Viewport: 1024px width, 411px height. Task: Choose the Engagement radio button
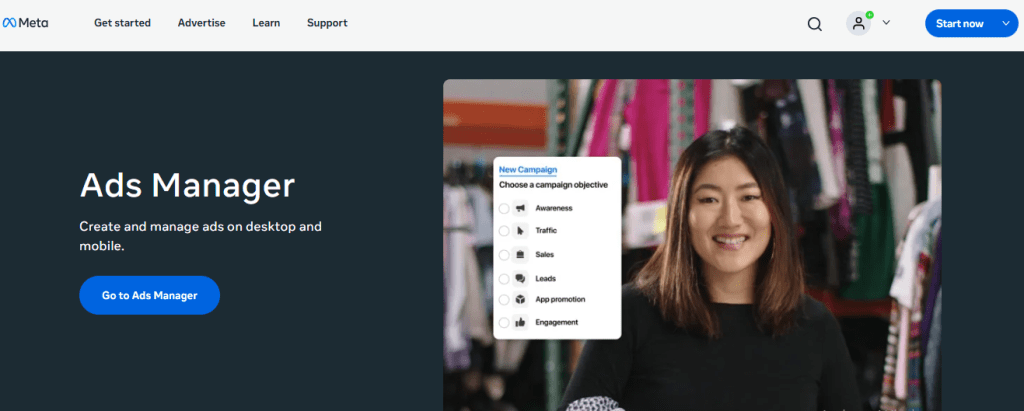(x=504, y=322)
